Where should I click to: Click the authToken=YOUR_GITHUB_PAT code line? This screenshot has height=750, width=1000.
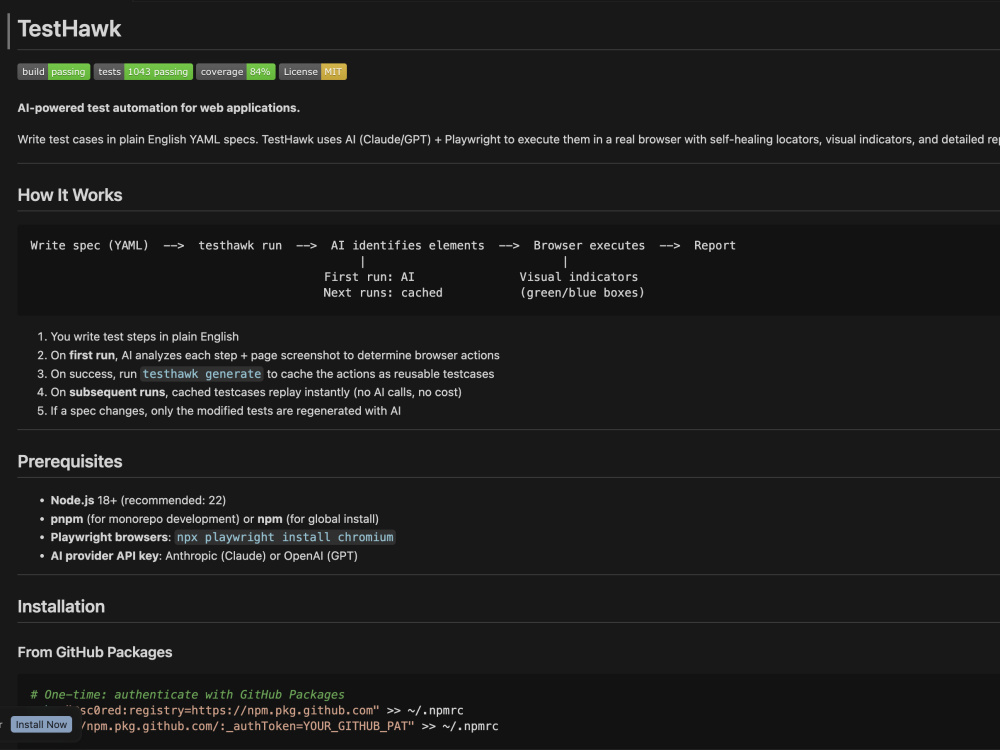(290, 726)
